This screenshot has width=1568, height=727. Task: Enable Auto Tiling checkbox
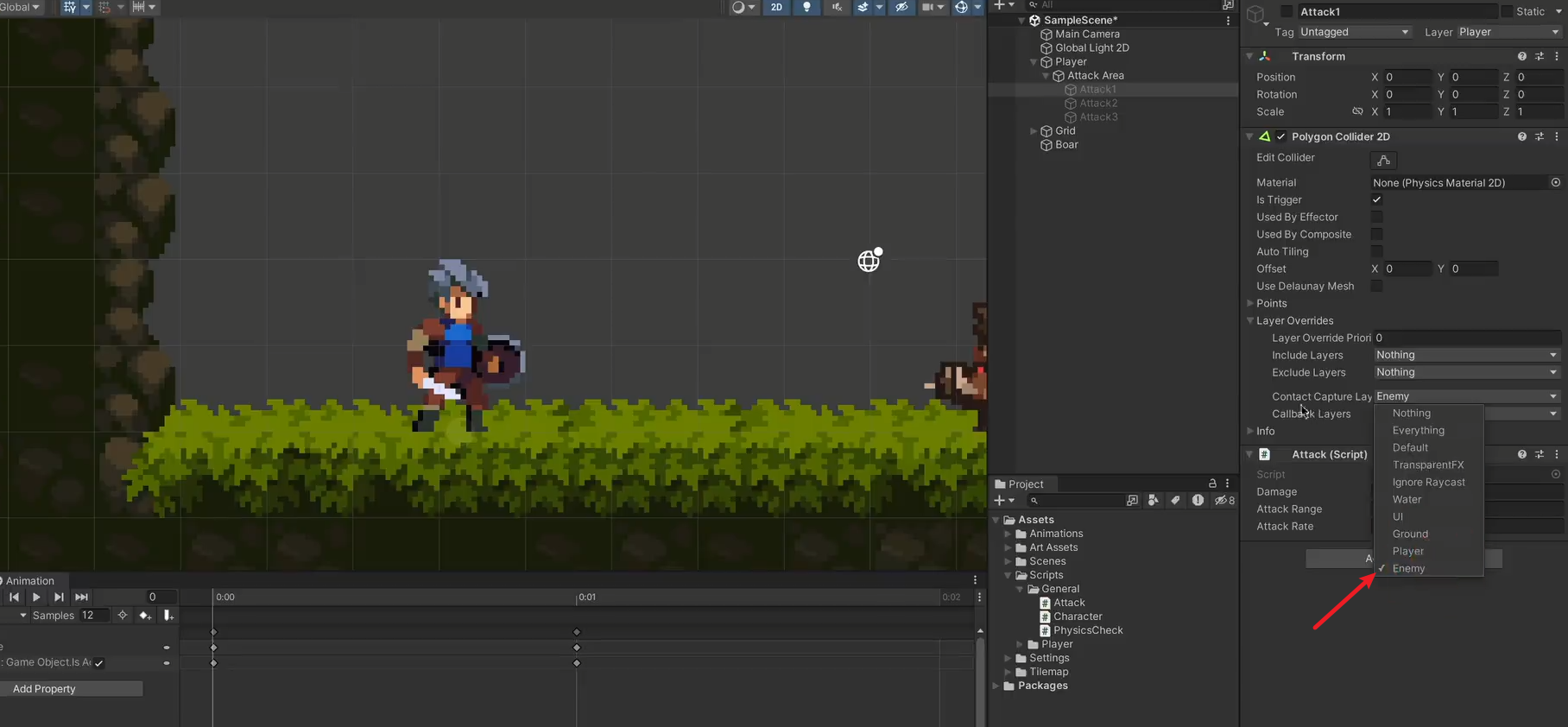pyautogui.click(x=1377, y=251)
